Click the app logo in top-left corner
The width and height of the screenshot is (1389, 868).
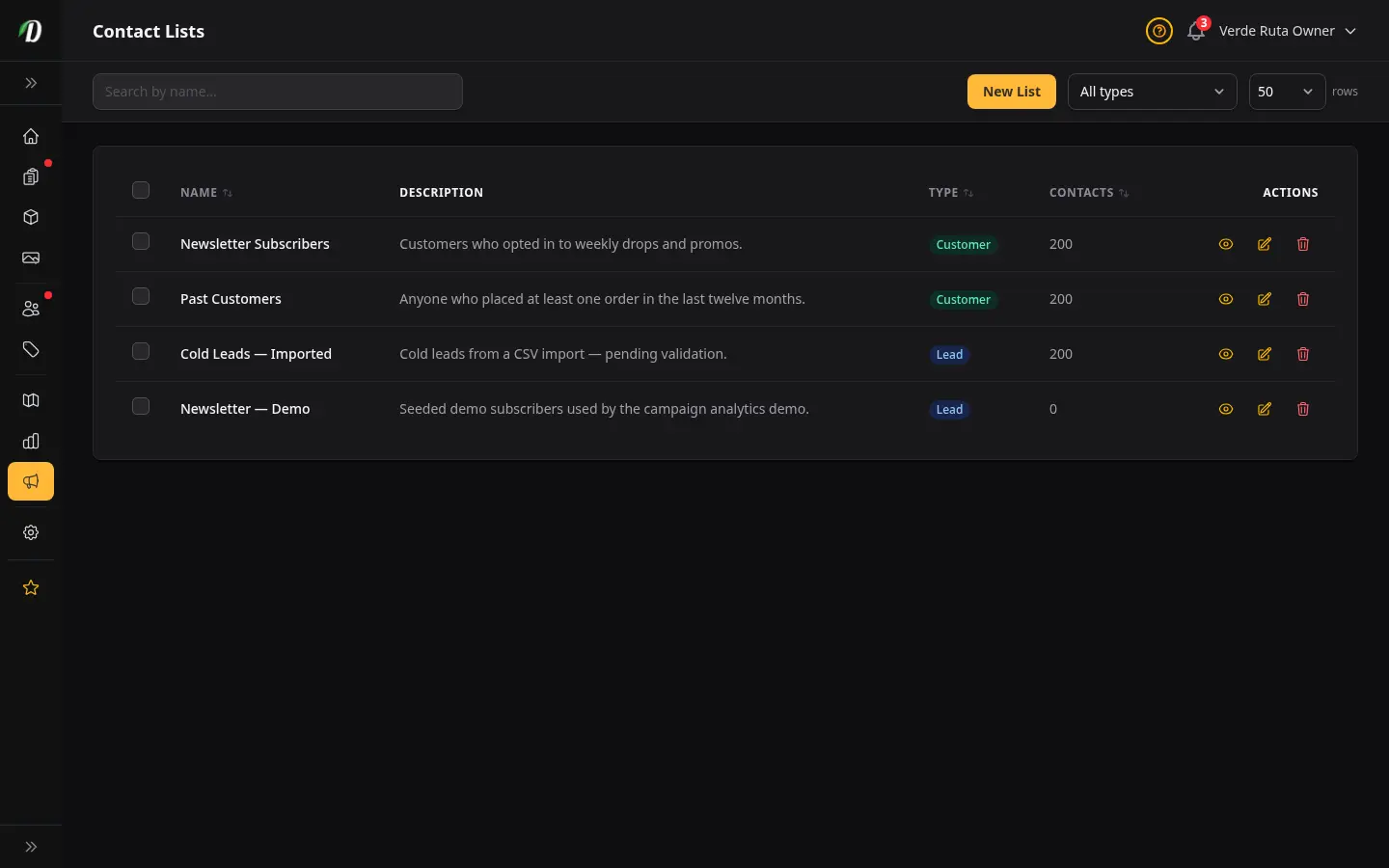pos(31,31)
